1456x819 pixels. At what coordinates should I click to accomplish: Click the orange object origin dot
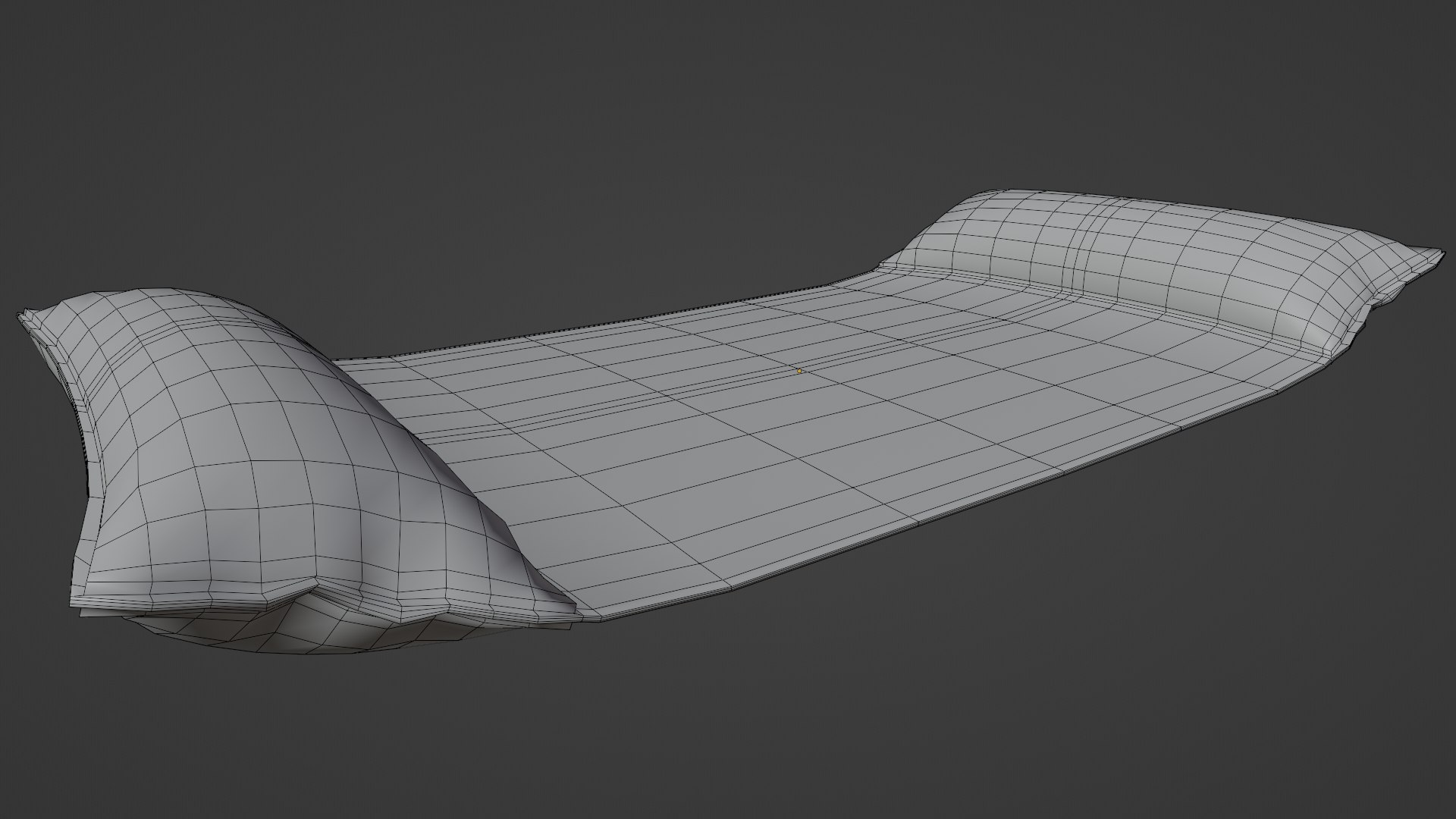[799, 371]
